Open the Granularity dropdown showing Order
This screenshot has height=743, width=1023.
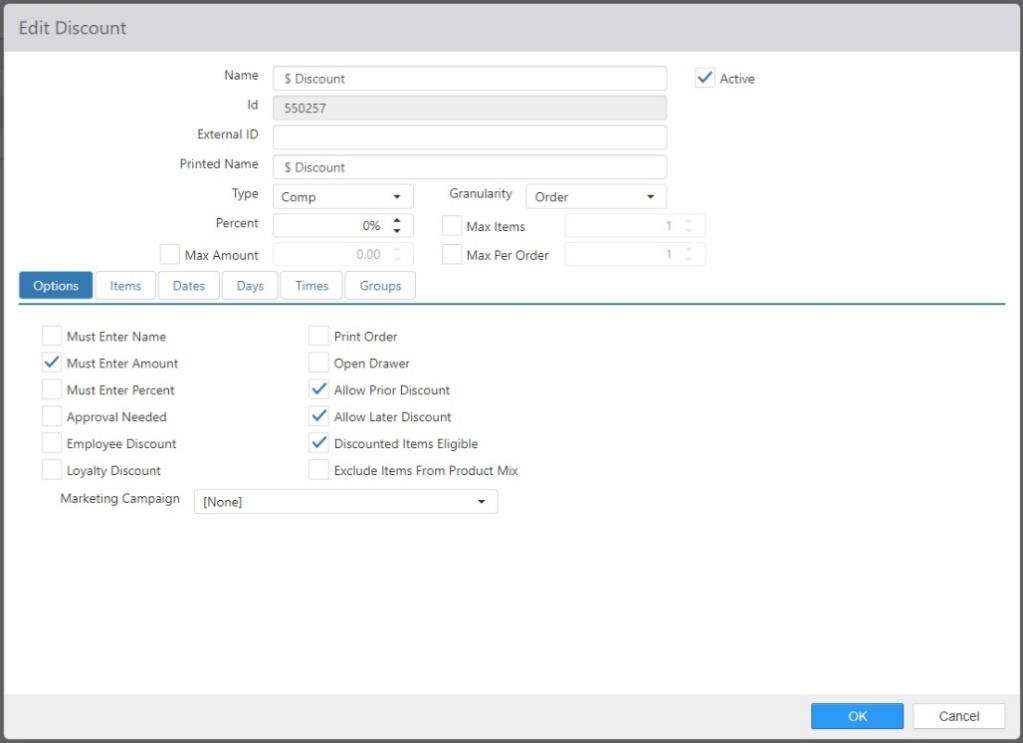[596, 196]
